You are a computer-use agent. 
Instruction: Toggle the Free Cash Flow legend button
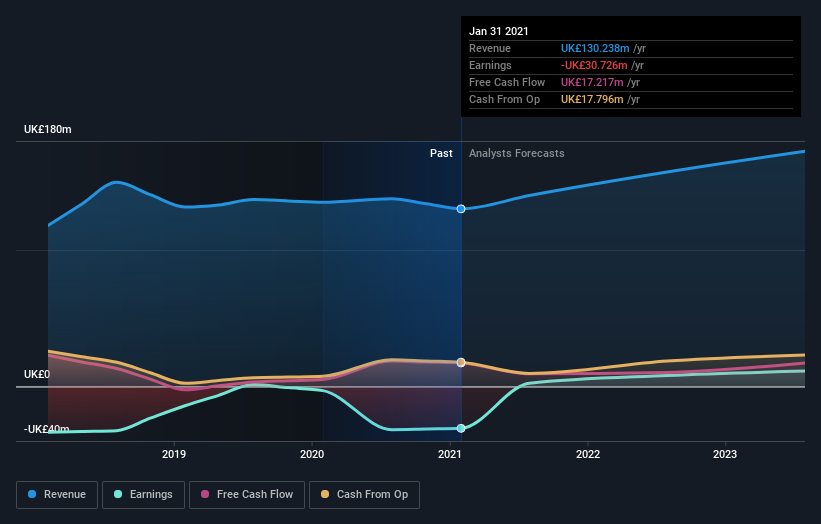(x=247, y=495)
